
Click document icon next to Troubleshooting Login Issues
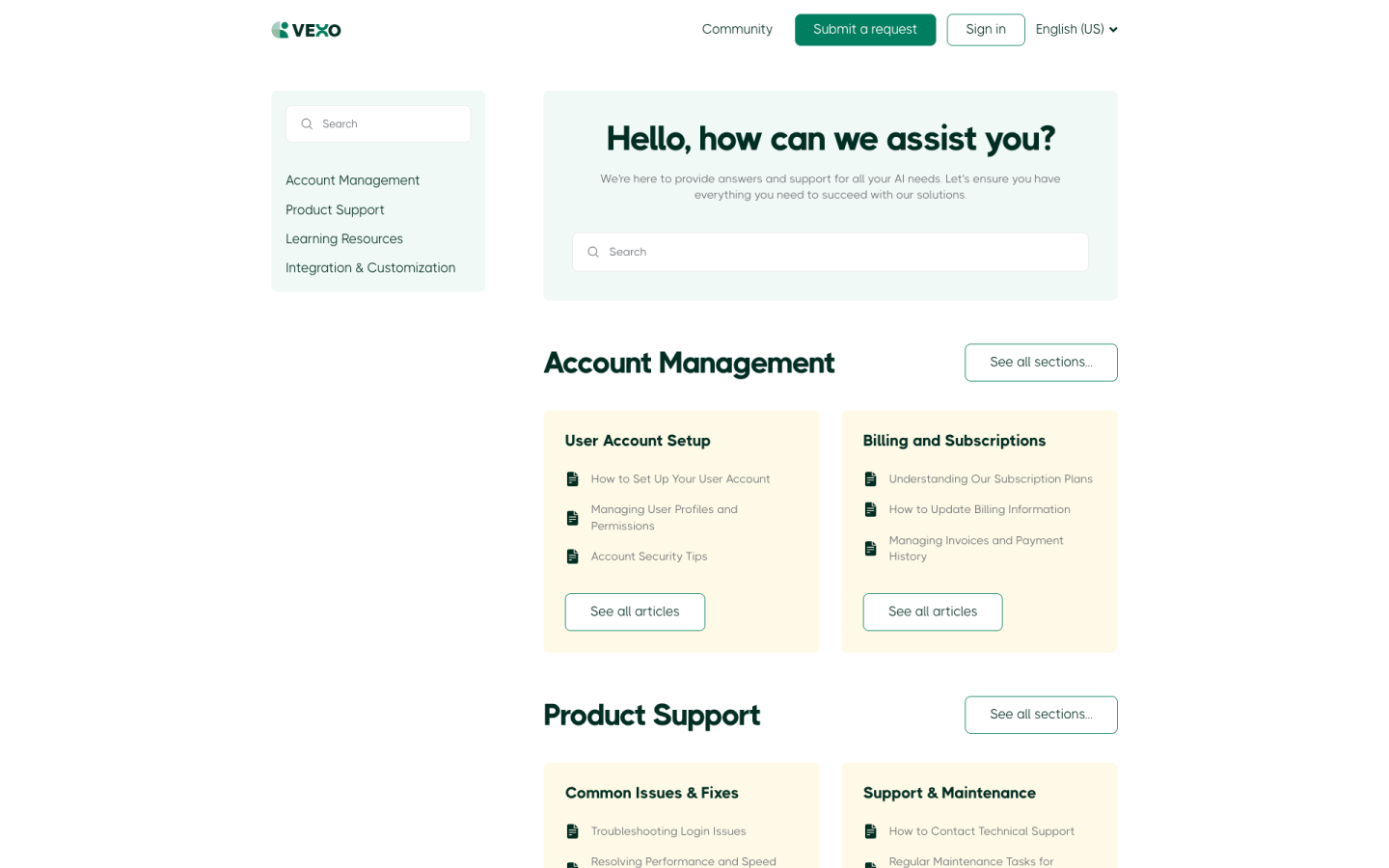click(573, 831)
